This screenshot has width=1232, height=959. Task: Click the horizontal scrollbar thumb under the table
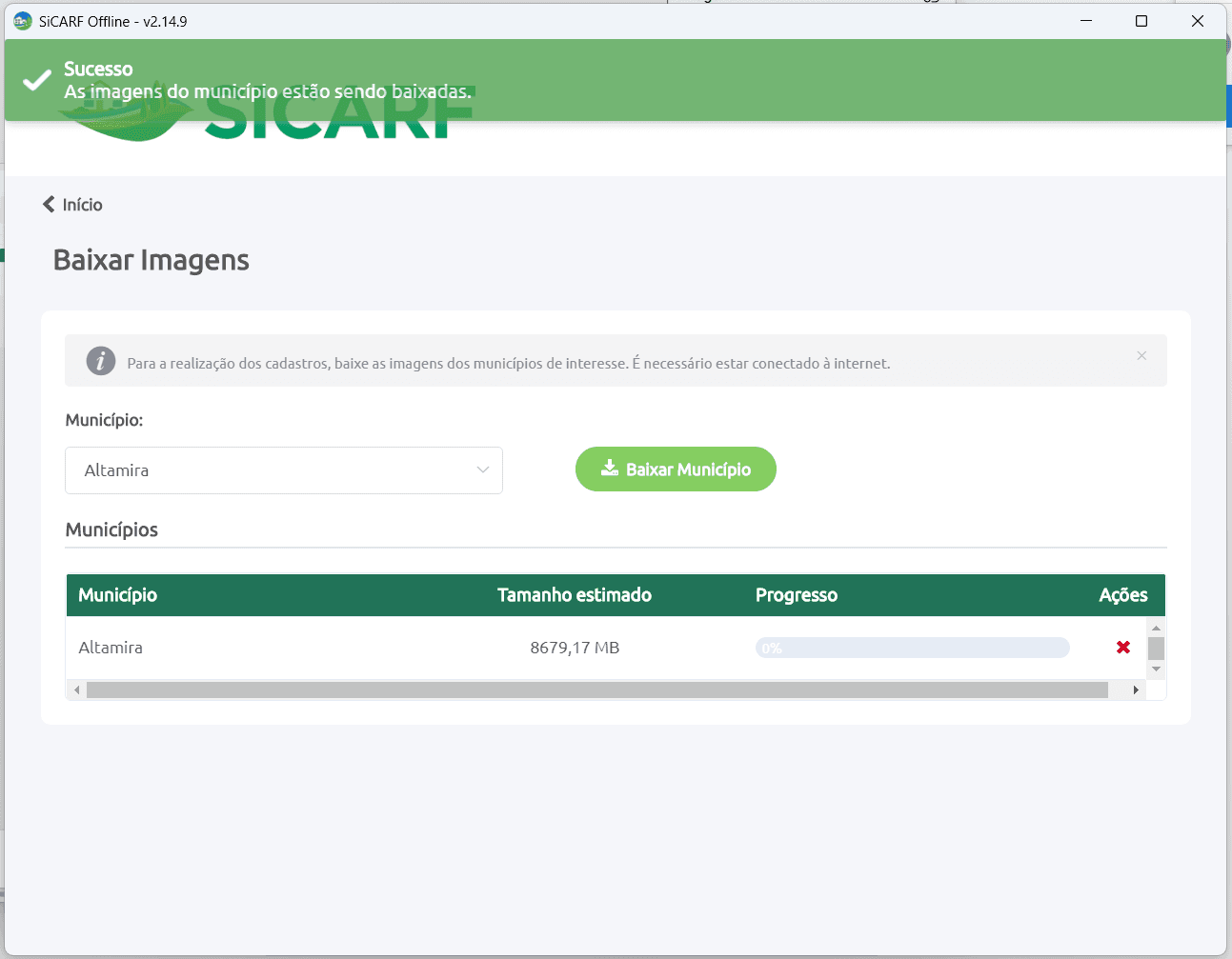click(597, 689)
